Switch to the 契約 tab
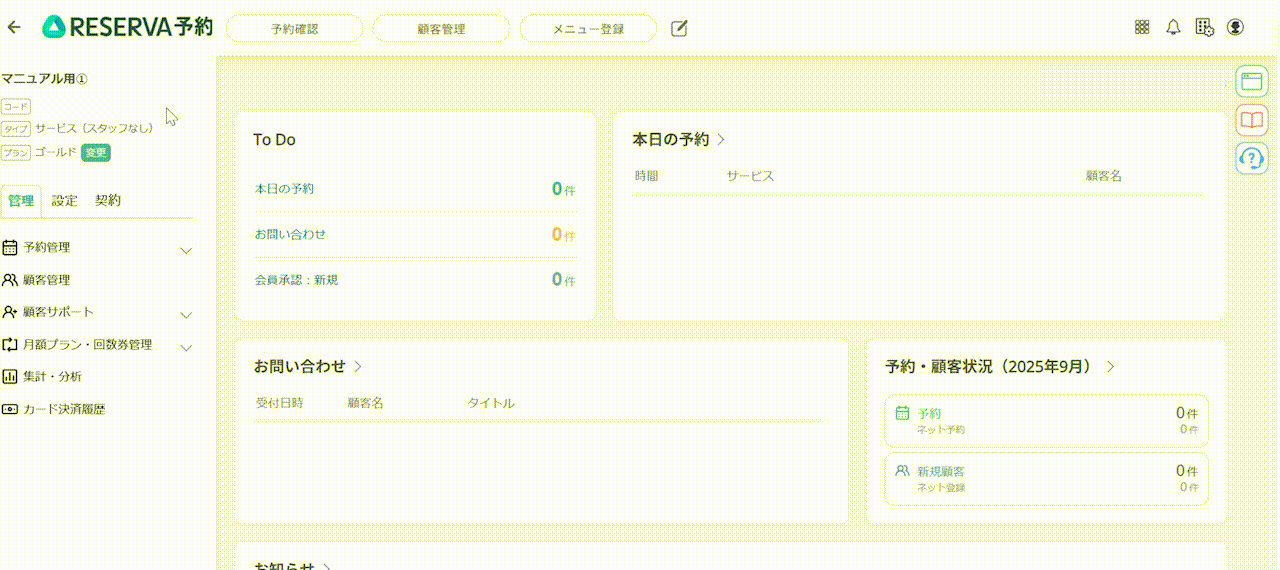This screenshot has width=1280, height=570. tap(108, 200)
